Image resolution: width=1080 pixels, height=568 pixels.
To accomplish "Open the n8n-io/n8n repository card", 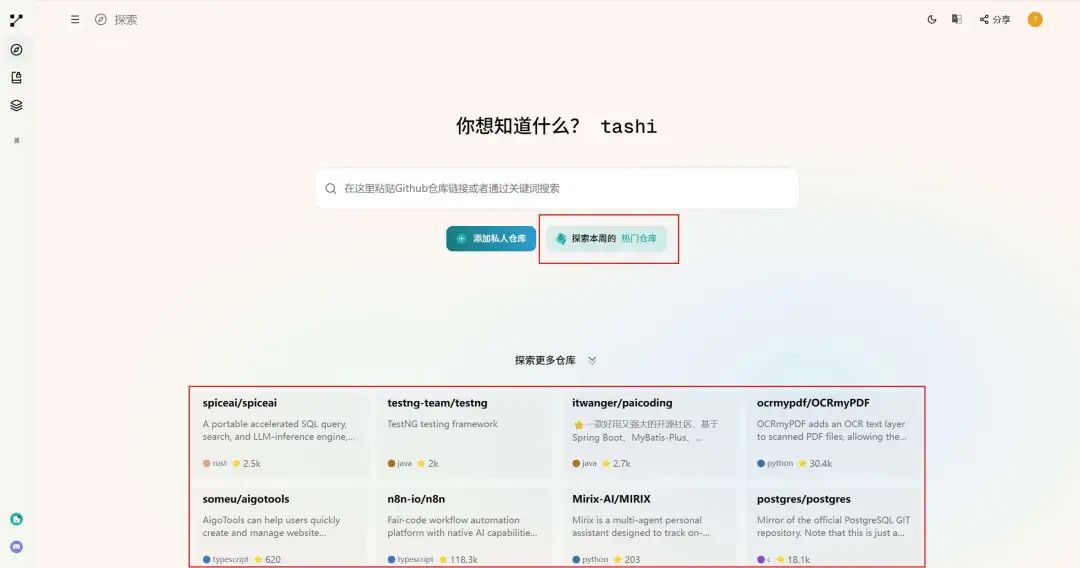I will 464,527.
